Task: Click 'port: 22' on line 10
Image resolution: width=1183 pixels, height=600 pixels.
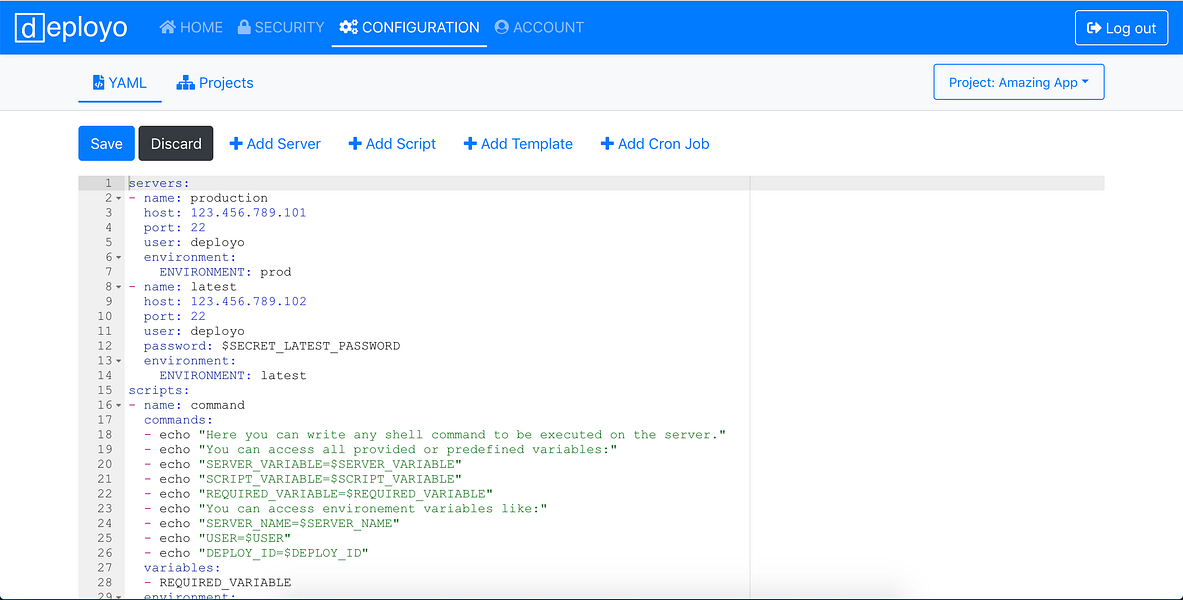Action: pos(175,316)
